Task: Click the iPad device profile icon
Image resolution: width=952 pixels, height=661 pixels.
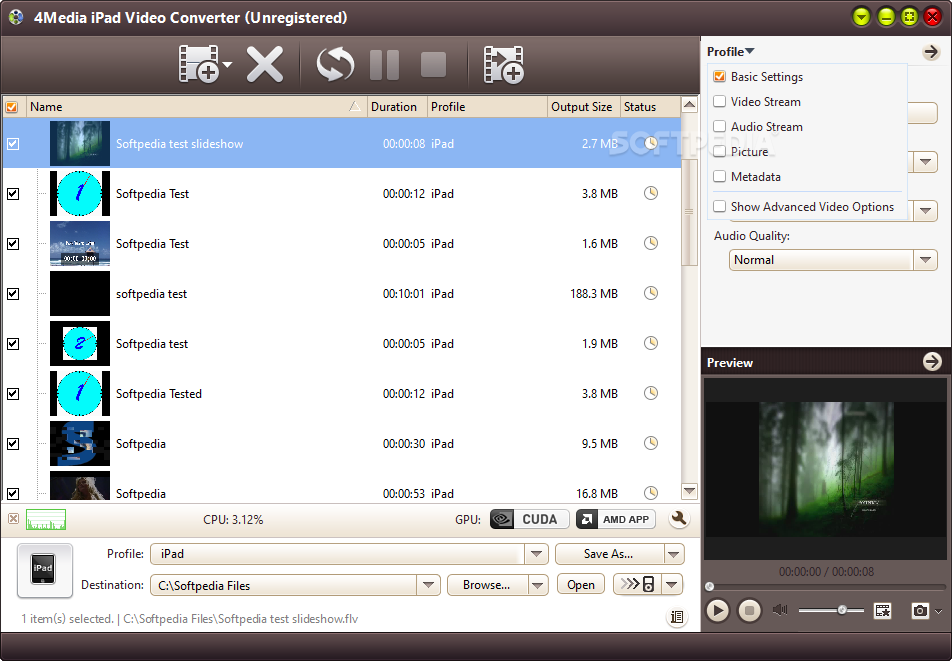Action: (44, 571)
